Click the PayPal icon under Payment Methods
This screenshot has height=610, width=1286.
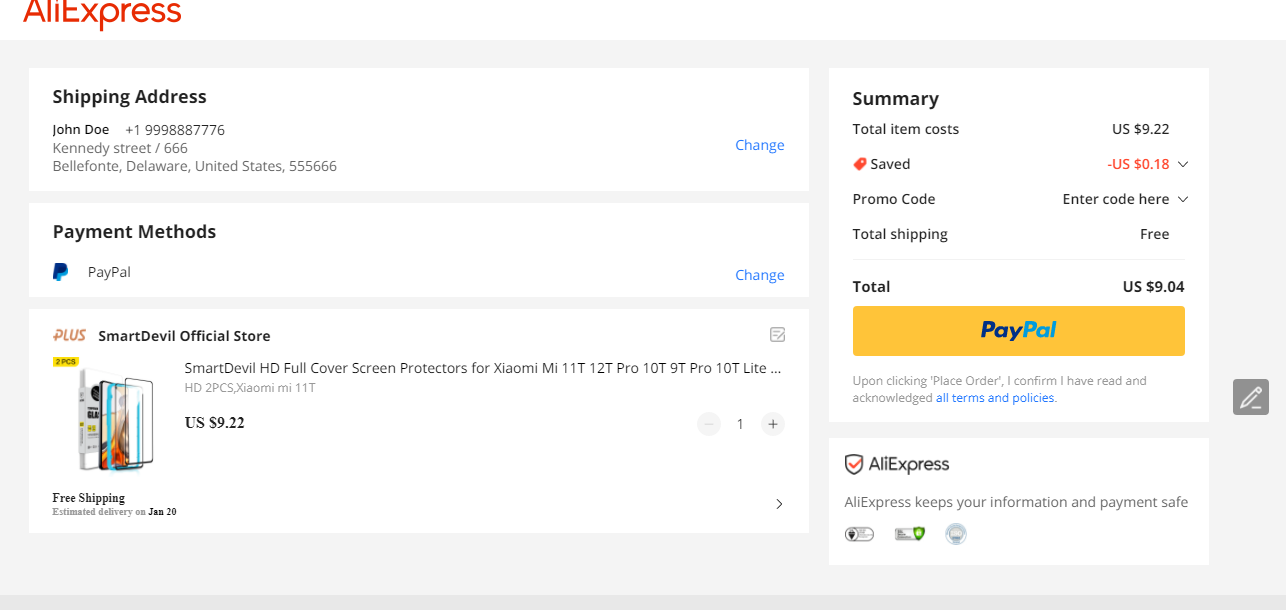[x=61, y=272]
